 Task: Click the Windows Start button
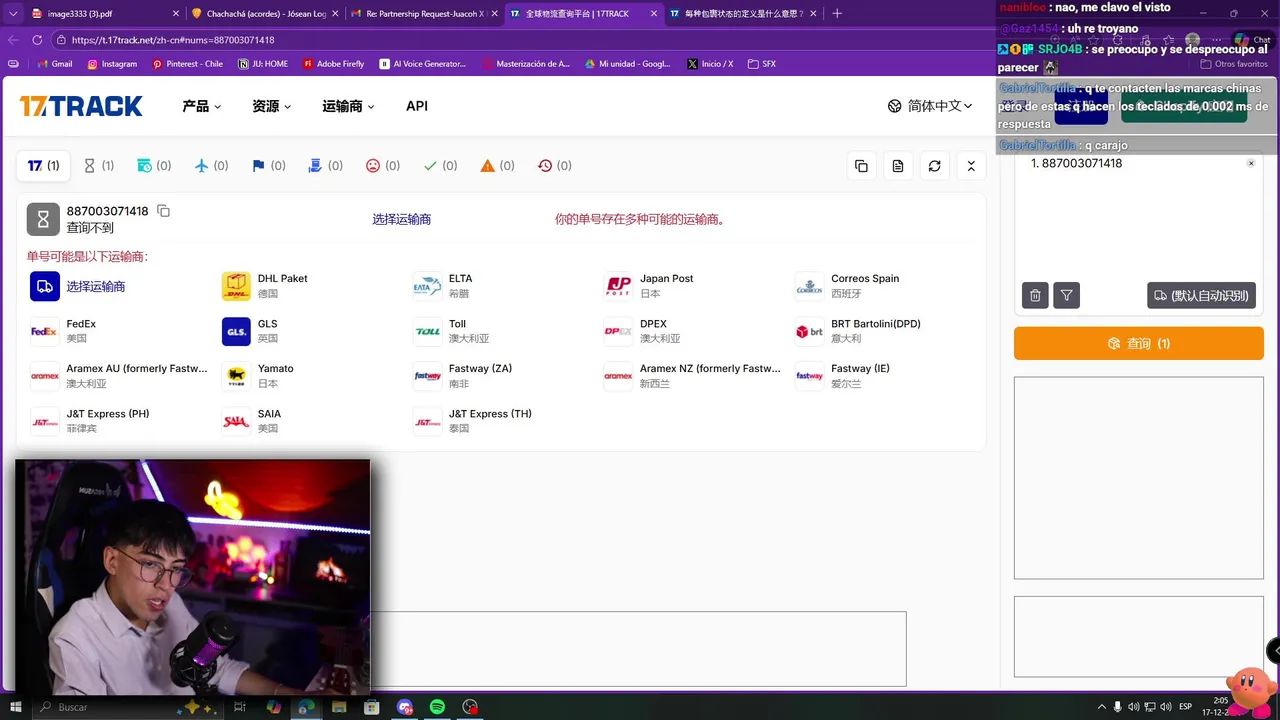(16, 707)
